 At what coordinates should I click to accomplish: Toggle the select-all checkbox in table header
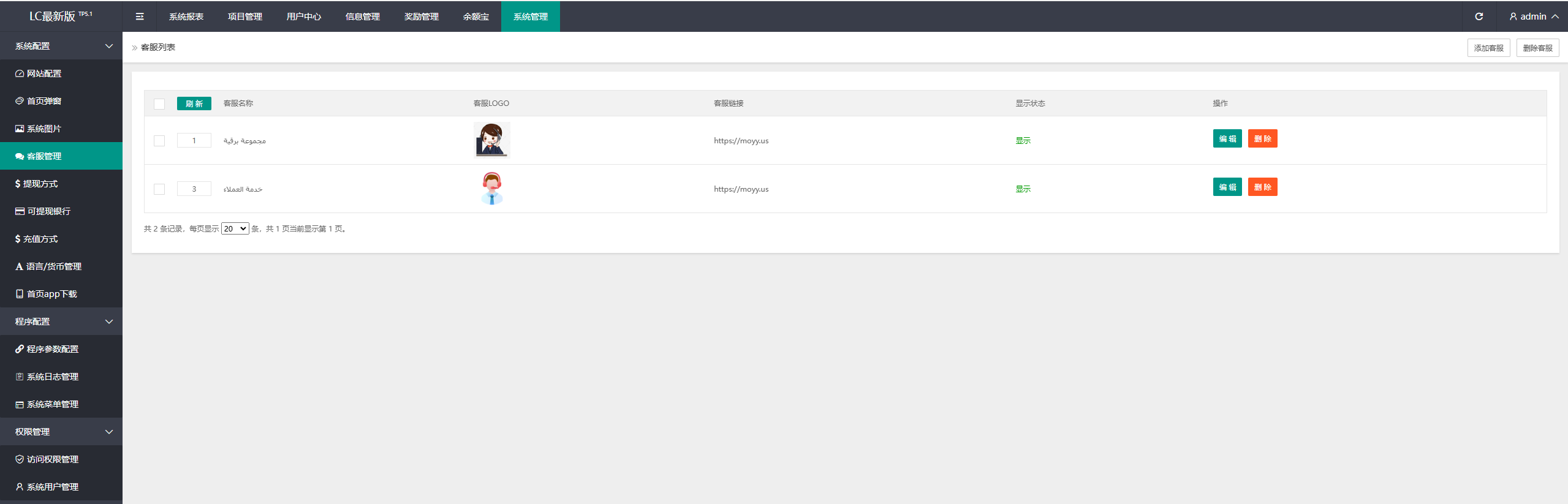click(159, 104)
